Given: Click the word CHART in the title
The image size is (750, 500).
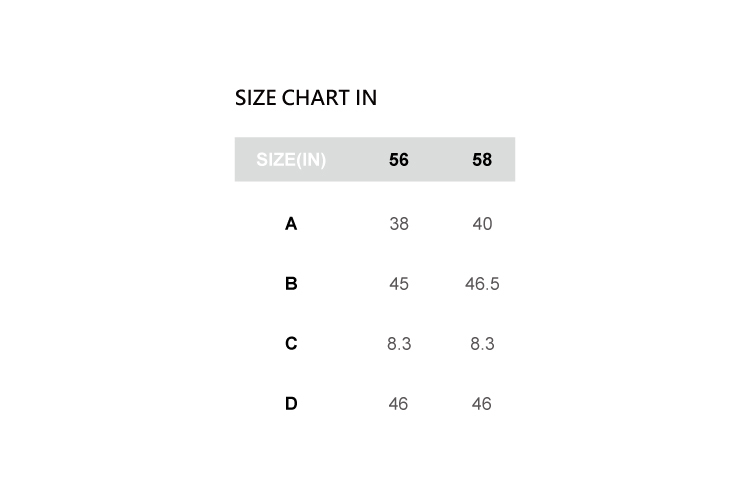Looking at the screenshot, I should [316, 98].
